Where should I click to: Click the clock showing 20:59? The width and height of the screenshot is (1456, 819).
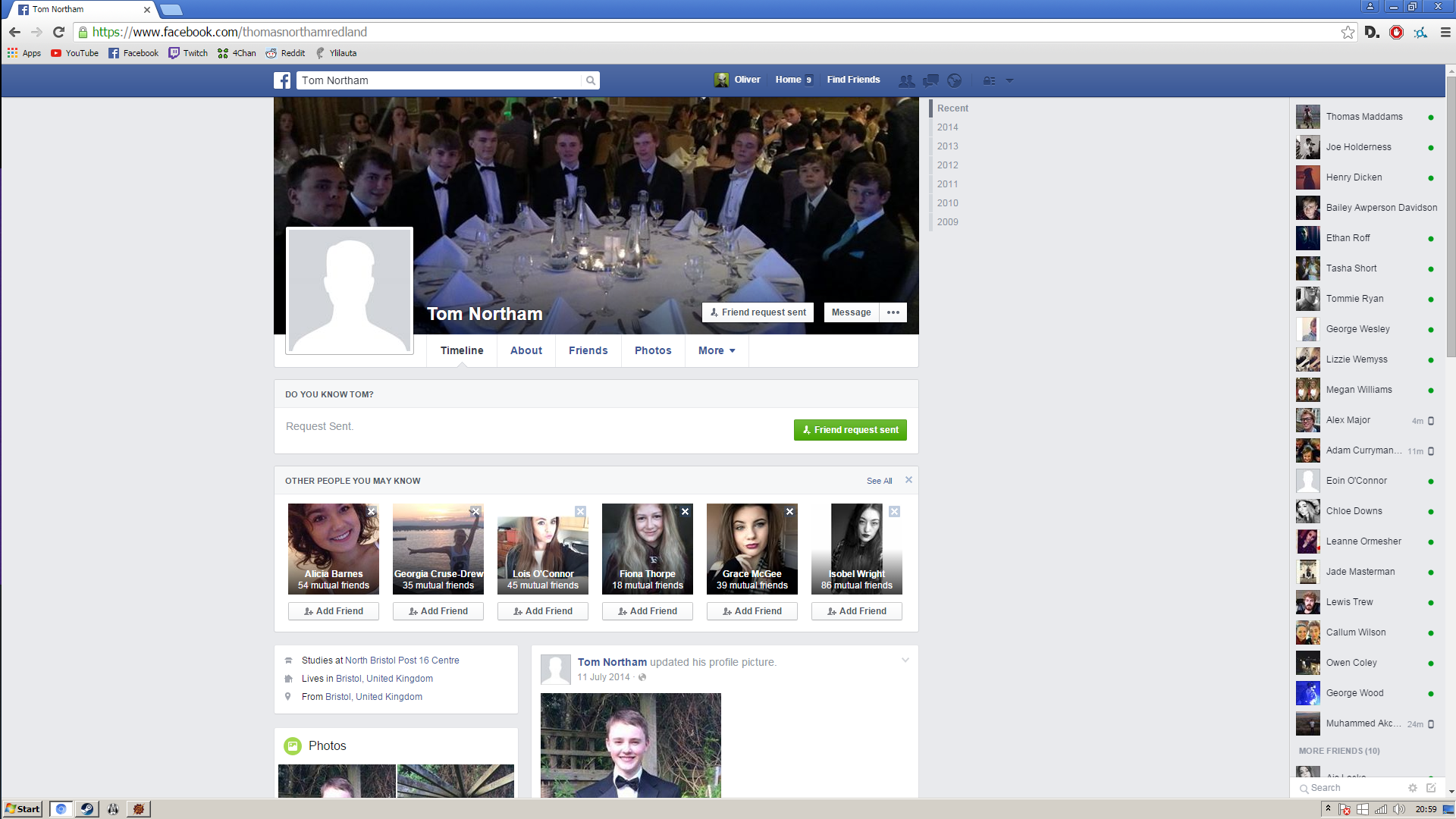1426,809
